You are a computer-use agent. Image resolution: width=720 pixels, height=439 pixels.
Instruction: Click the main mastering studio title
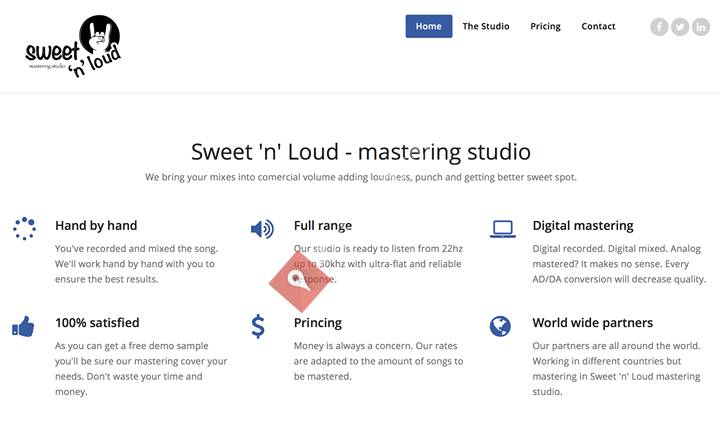click(x=360, y=152)
